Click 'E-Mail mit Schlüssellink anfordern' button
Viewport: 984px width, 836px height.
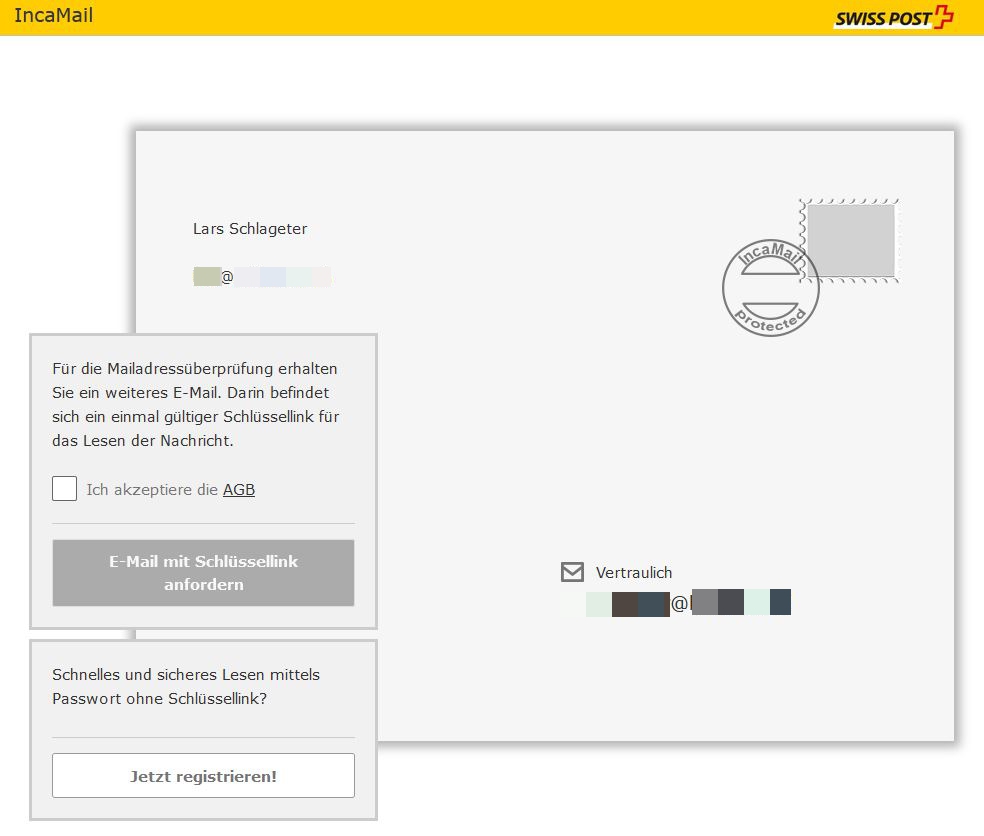pyautogui.click(x=203, y=572)
